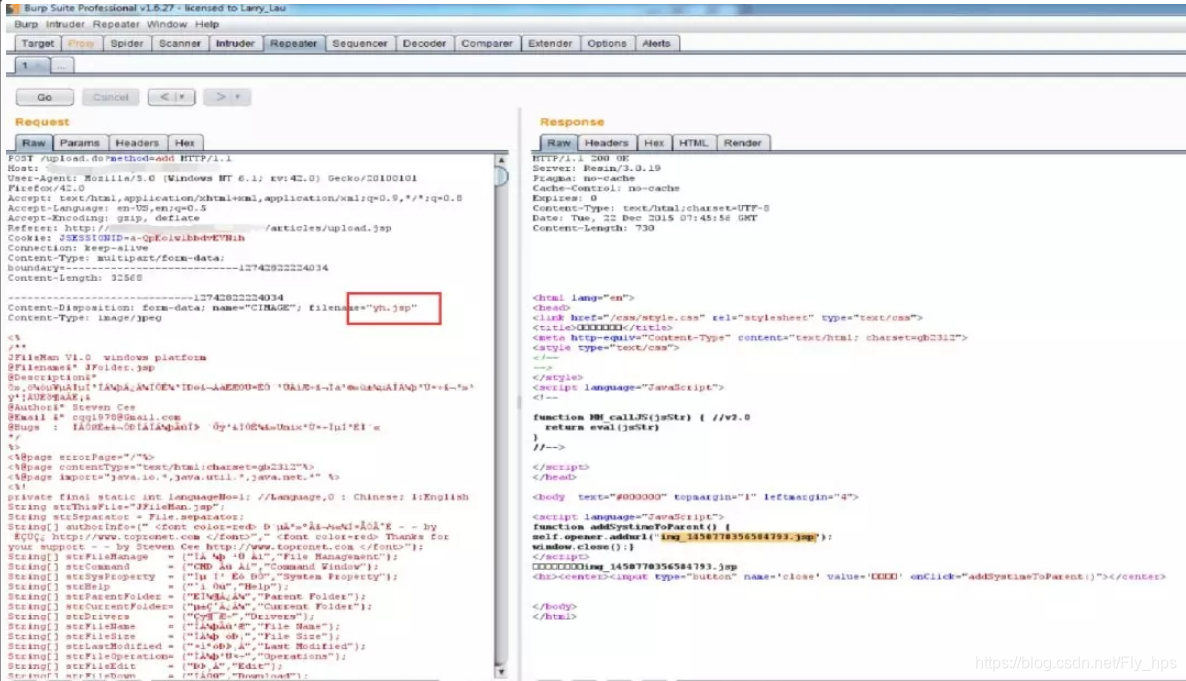
Task: Click the POST /upload.do request line
Action: (120, 158)
